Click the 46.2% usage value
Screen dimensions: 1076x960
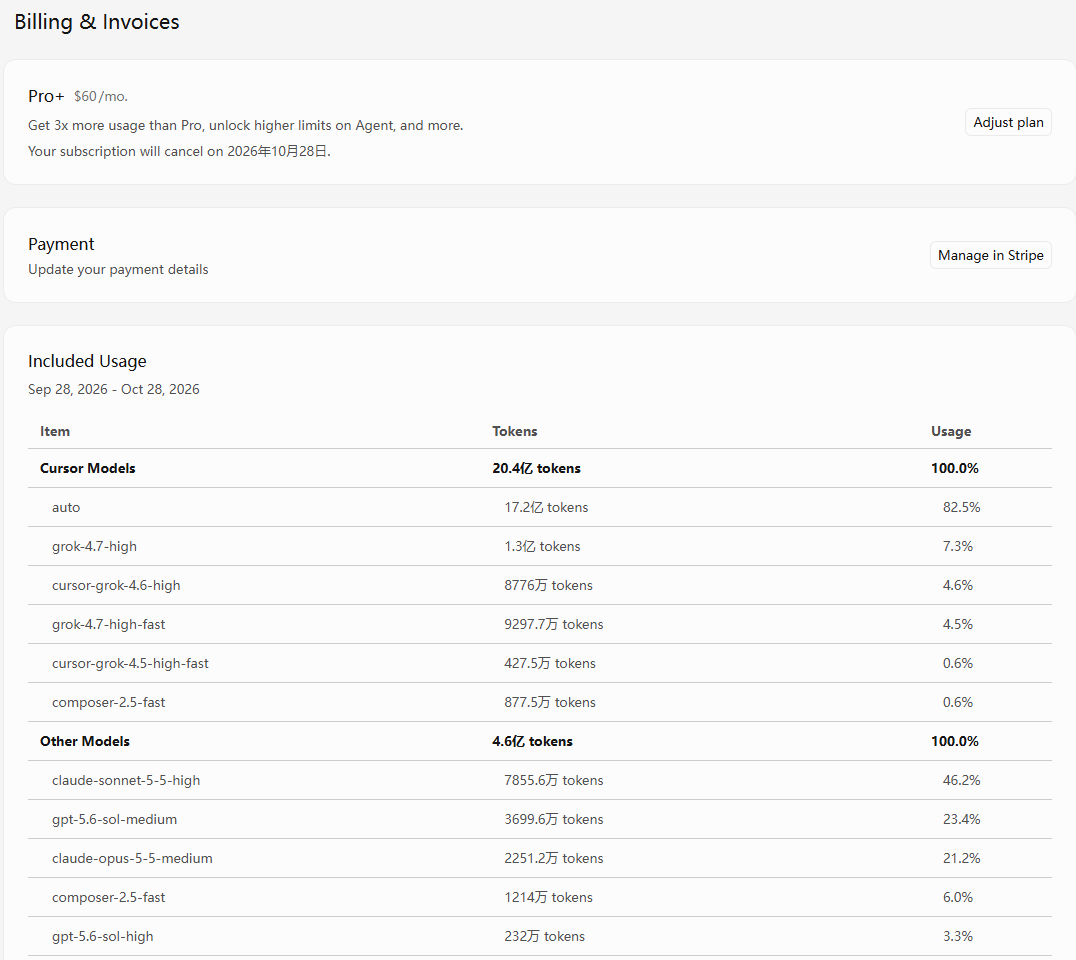[961, 780]
